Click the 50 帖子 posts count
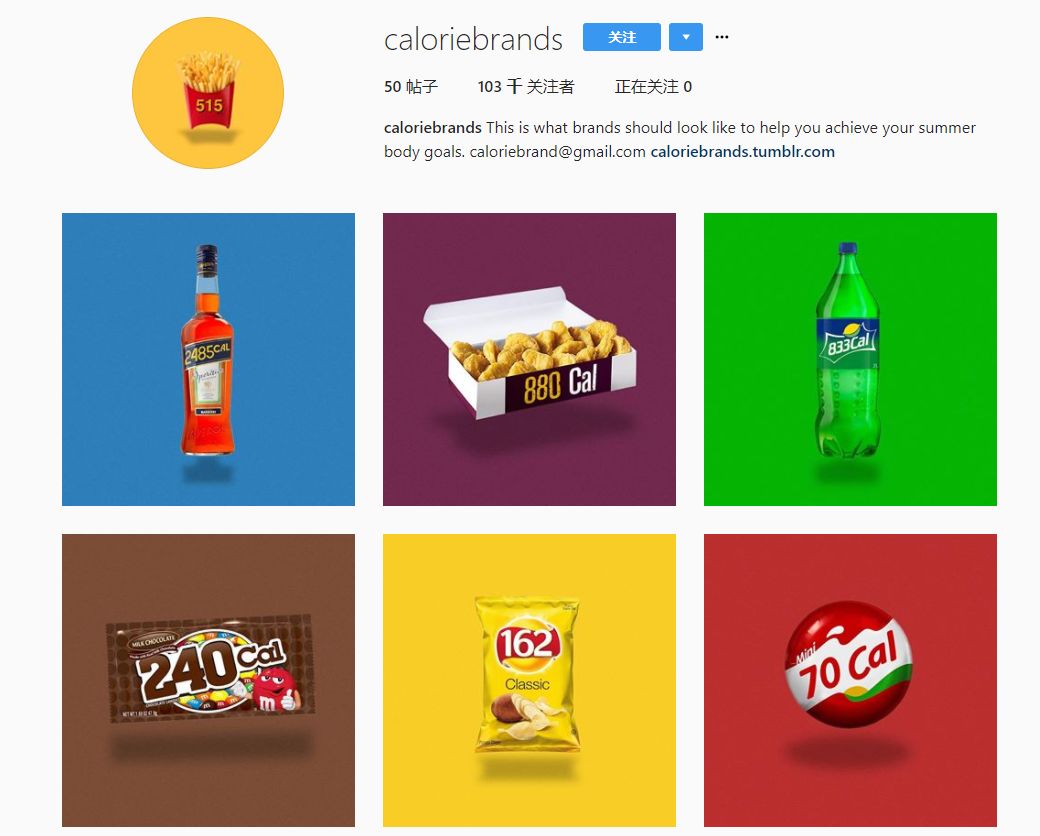This screenshot has height=836, width=1040. (411, 87)
